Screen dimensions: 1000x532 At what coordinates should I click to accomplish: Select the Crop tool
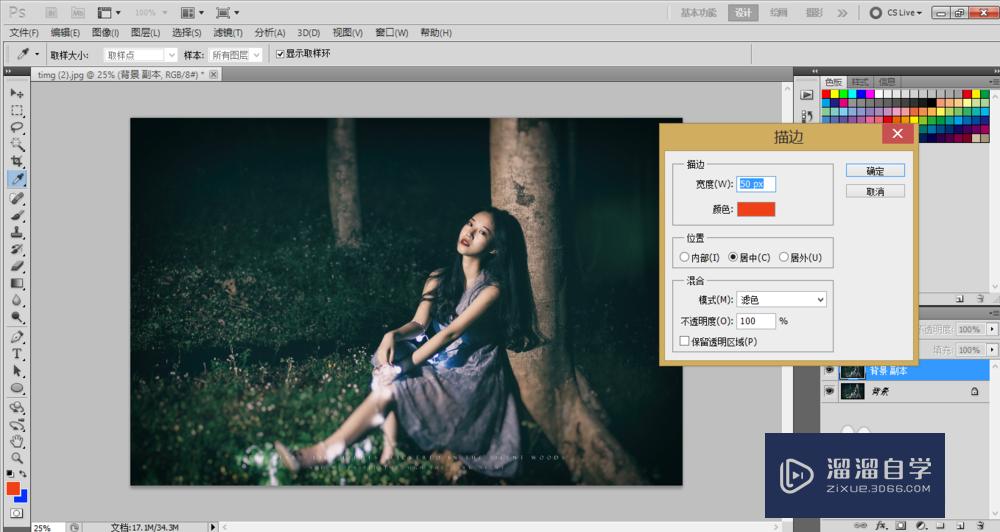(x=17, y=161)
